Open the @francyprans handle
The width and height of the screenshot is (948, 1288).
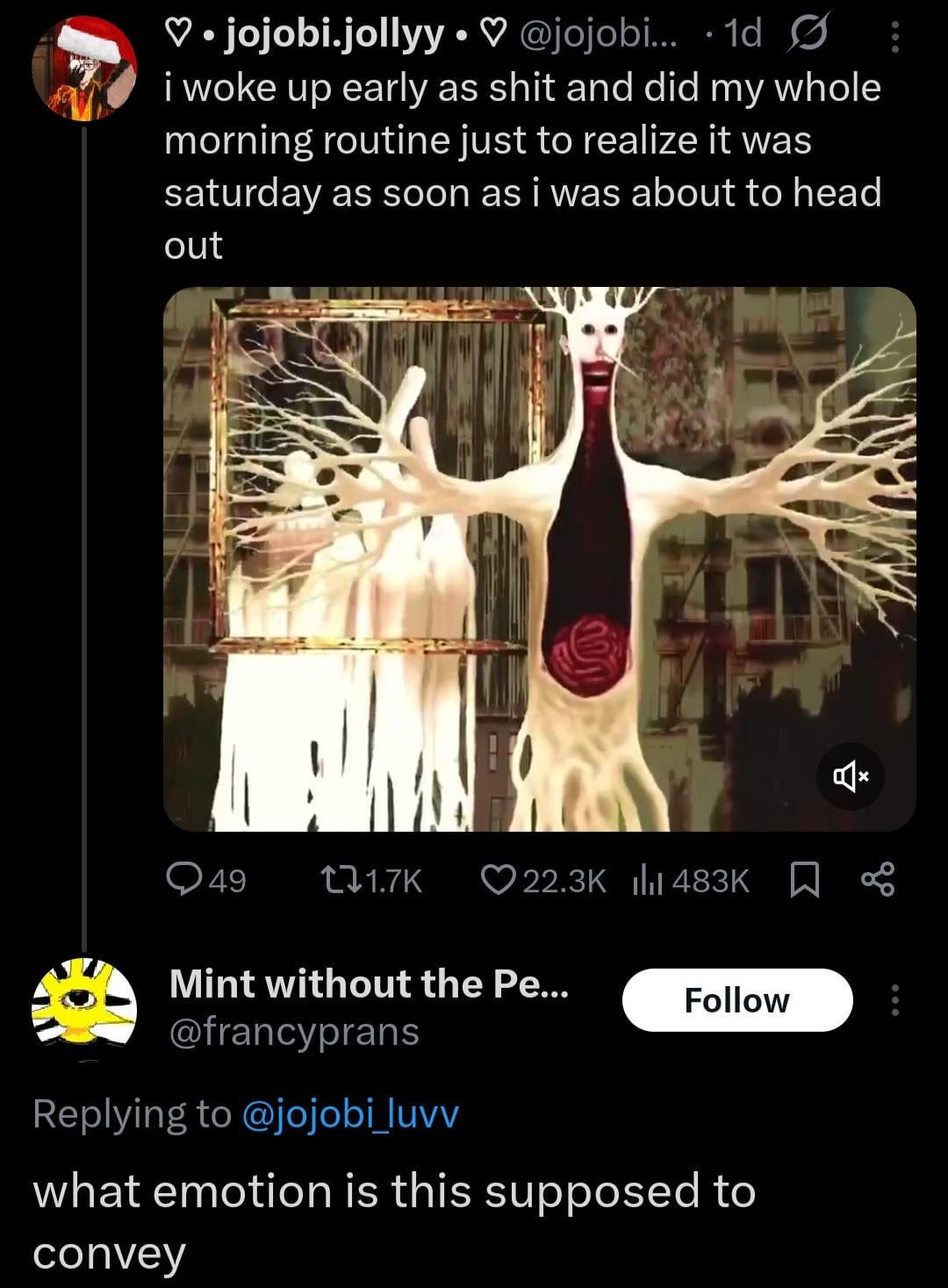point(293,1033)
